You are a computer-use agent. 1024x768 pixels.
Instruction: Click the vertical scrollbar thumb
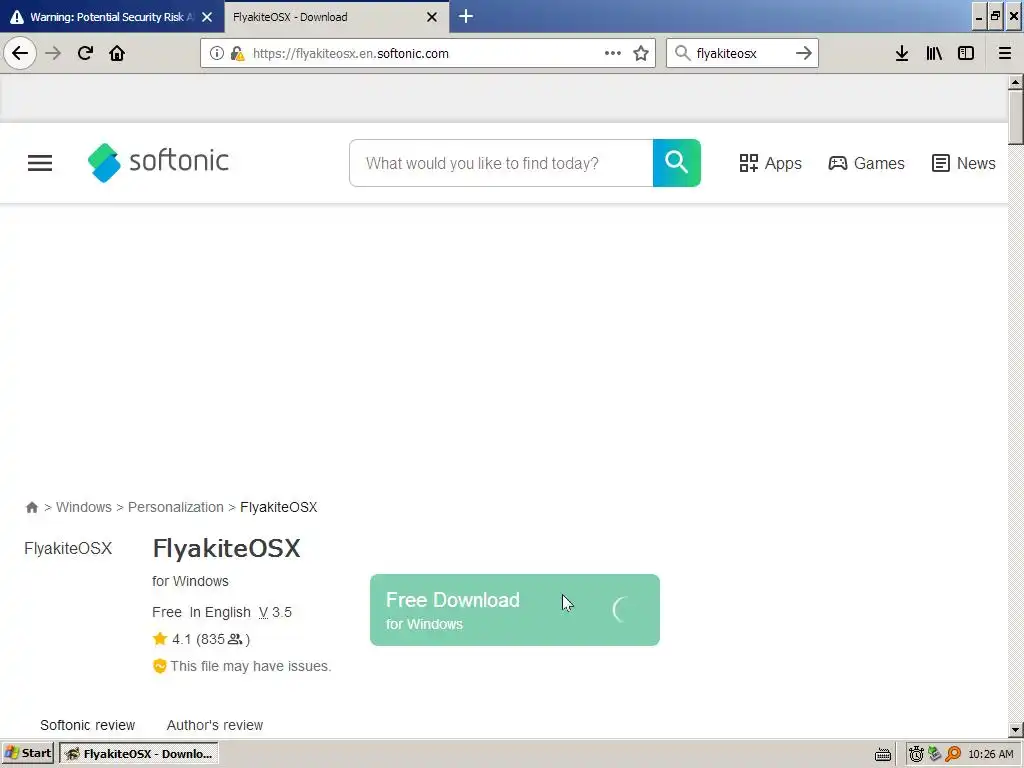pos(1015,117)
